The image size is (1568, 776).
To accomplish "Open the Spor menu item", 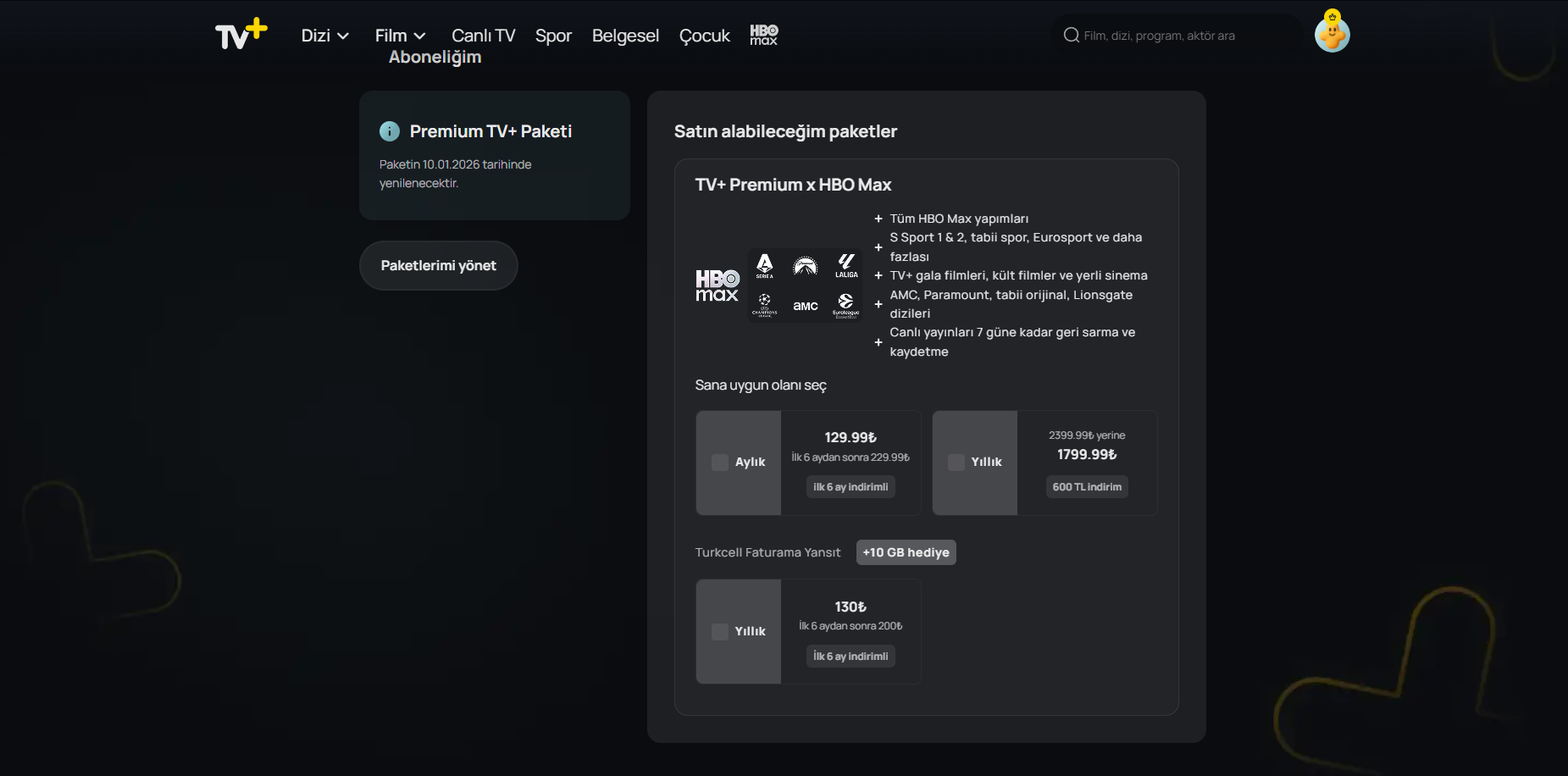I will point(553,36).
